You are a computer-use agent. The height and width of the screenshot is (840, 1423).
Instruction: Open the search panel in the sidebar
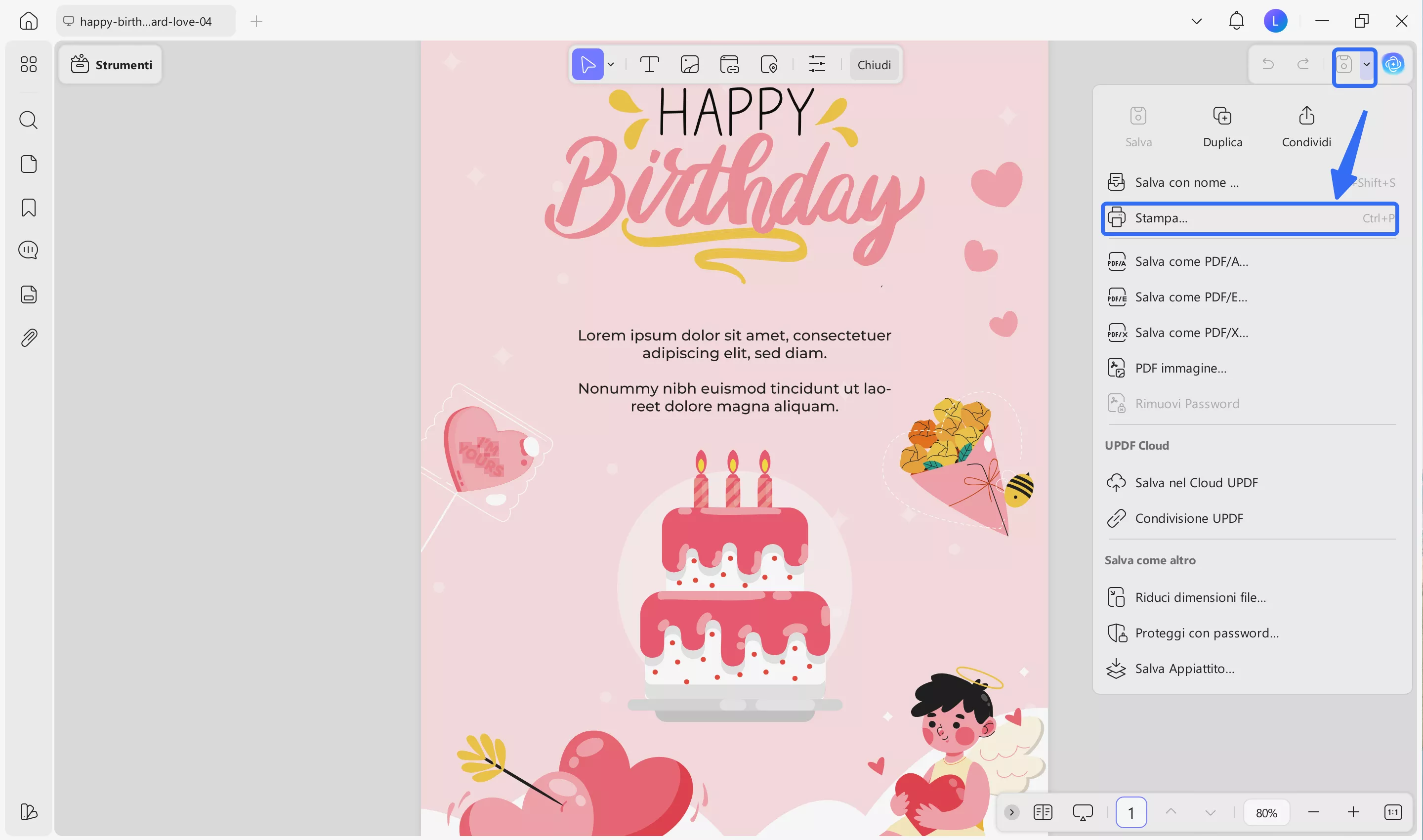coord(28,120)
